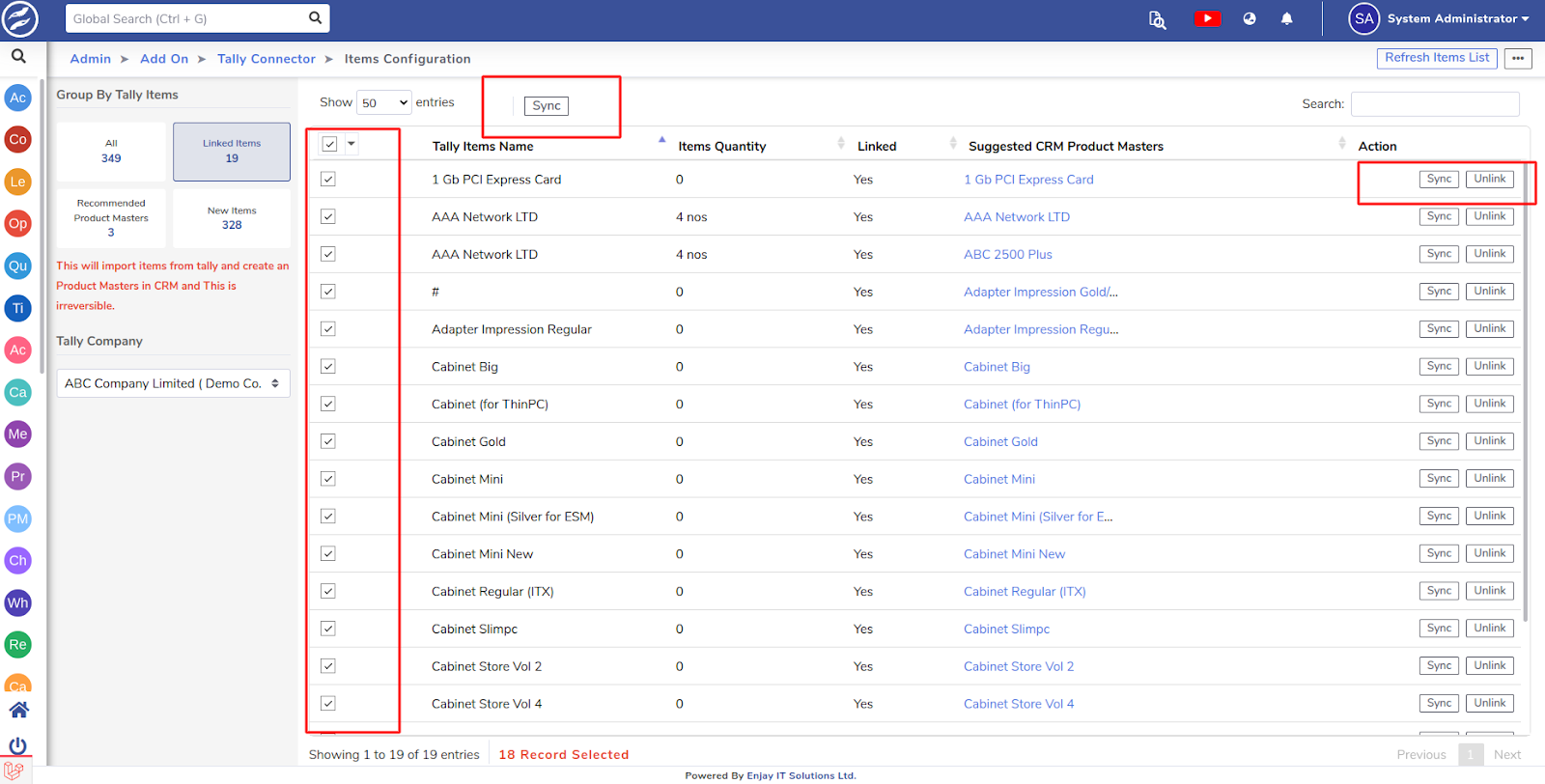Open the Tally Company selector

pos(173,383)
